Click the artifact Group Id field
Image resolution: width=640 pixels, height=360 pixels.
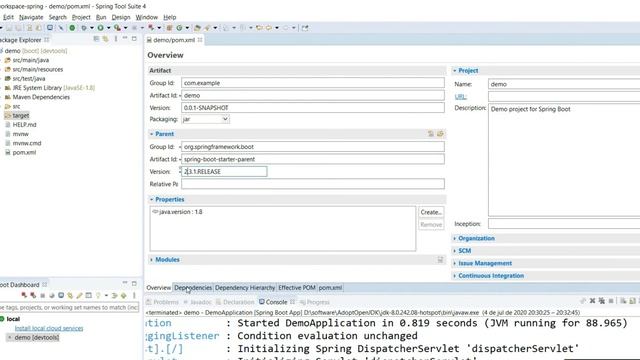coord(313,83)
